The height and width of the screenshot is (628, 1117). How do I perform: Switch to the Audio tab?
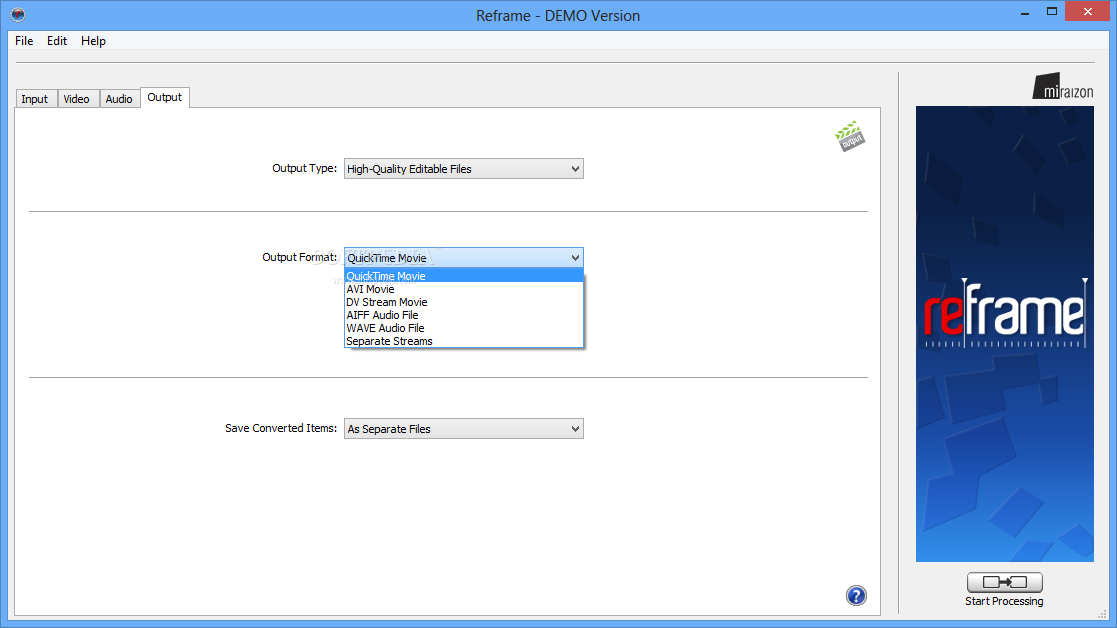click(119, 99)
